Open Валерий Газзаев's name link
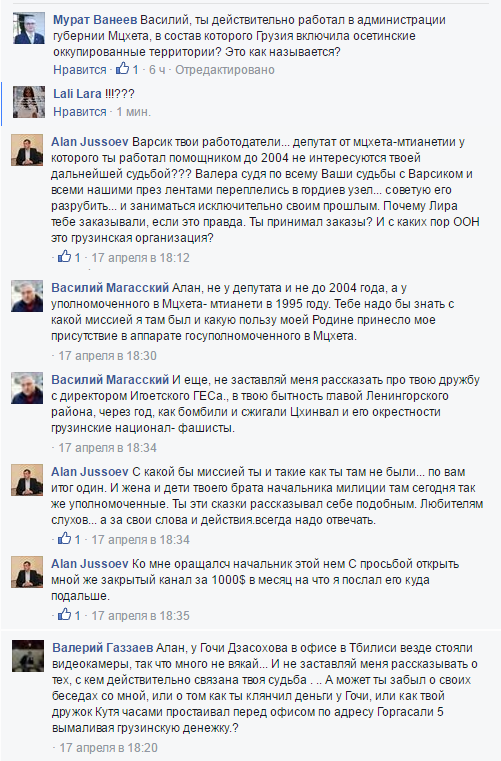Image resolution: width=501 pixels, height=761 pixels. [102, 647]
